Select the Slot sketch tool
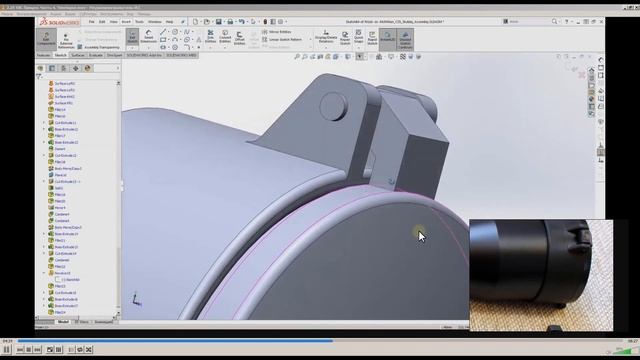 163,47
